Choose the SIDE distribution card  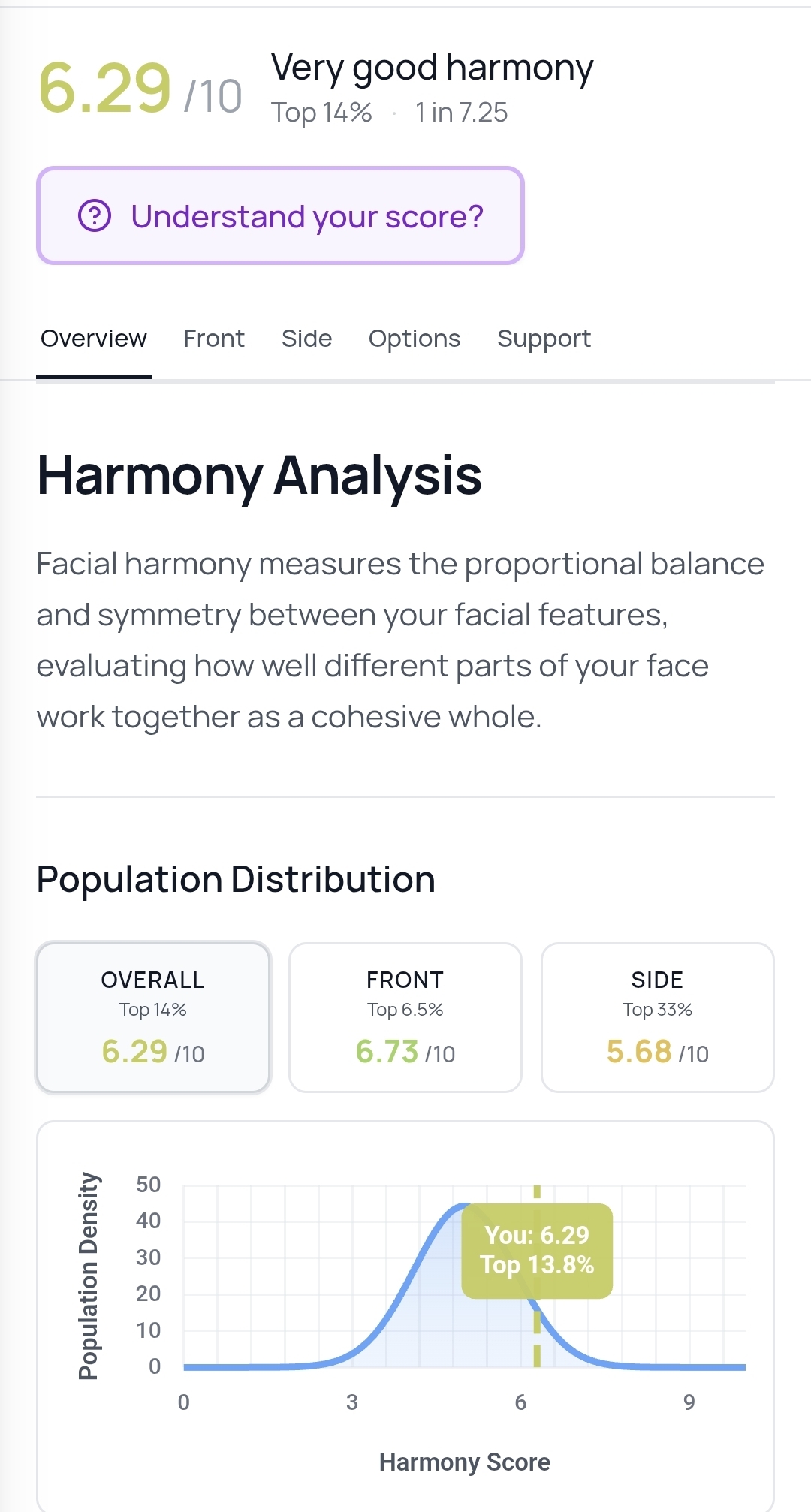tap(658, 1017)
